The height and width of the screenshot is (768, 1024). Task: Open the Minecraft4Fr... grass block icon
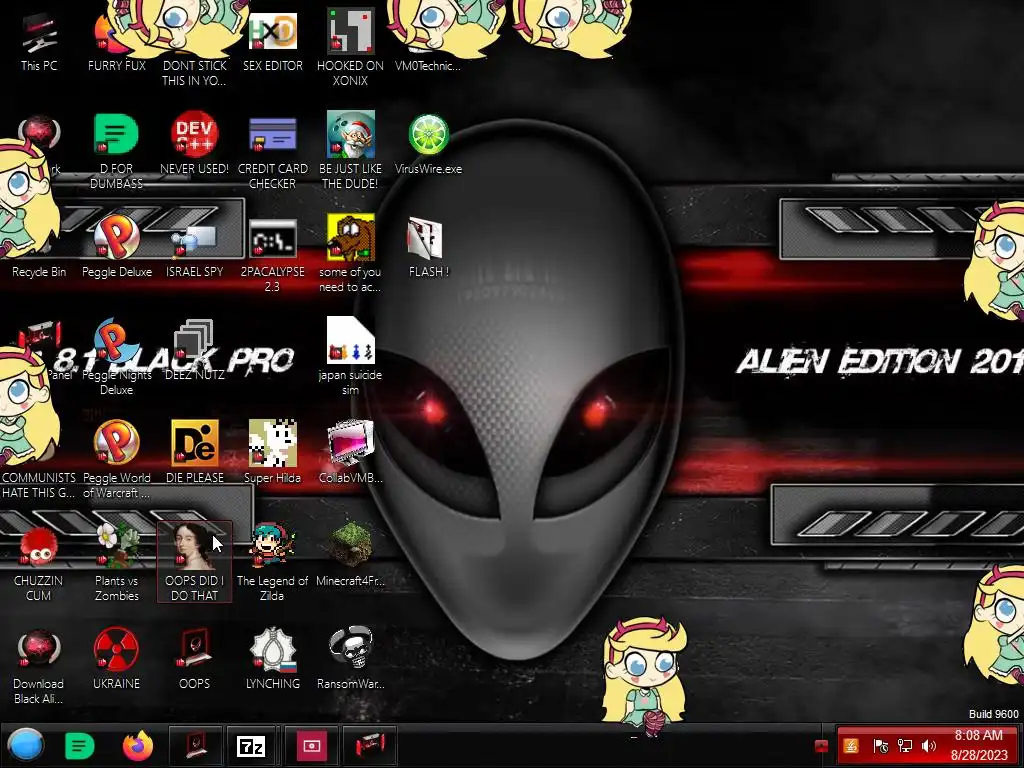click(x=351, y=556)
